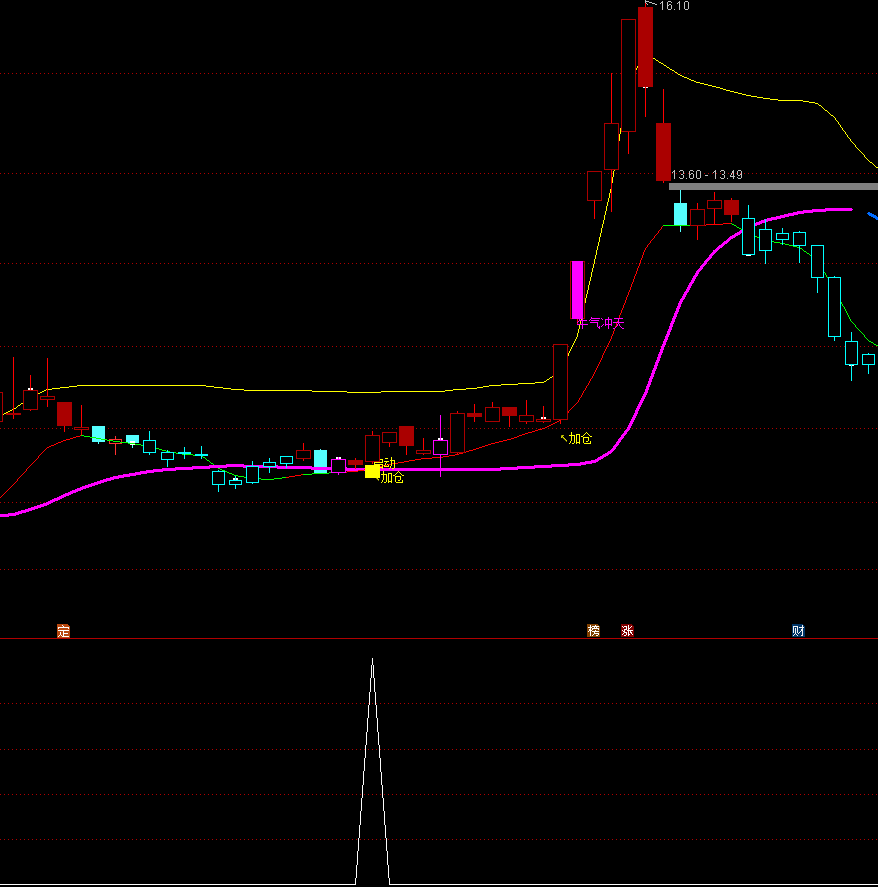Image resolution: width=878 pixels, height=887 pixels.
Task: Click the 13.60 - 13.49 price range text
Action: (707, 175)
